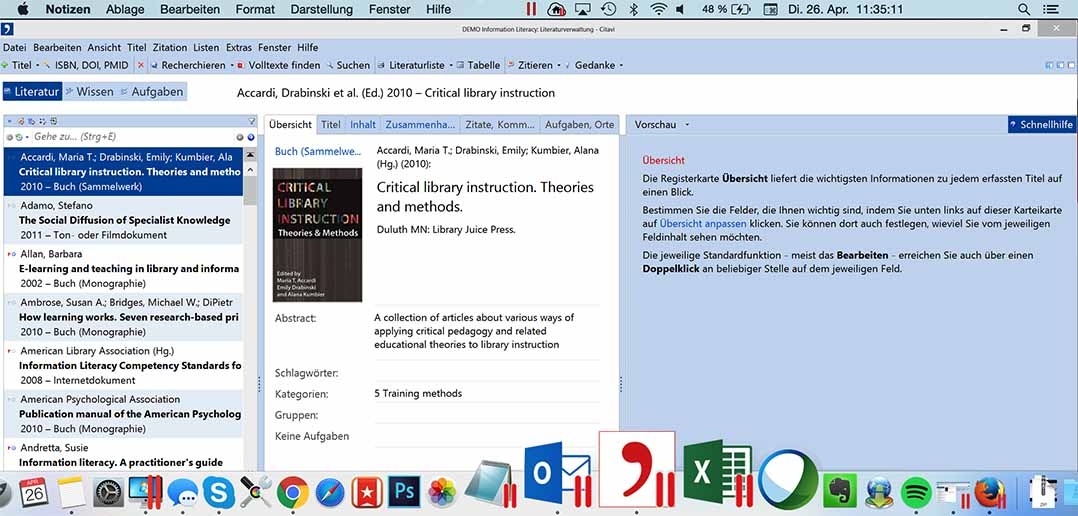Open the Zitation menu
The height and width of the screenshot is (516, 1078).
[170, 47]
